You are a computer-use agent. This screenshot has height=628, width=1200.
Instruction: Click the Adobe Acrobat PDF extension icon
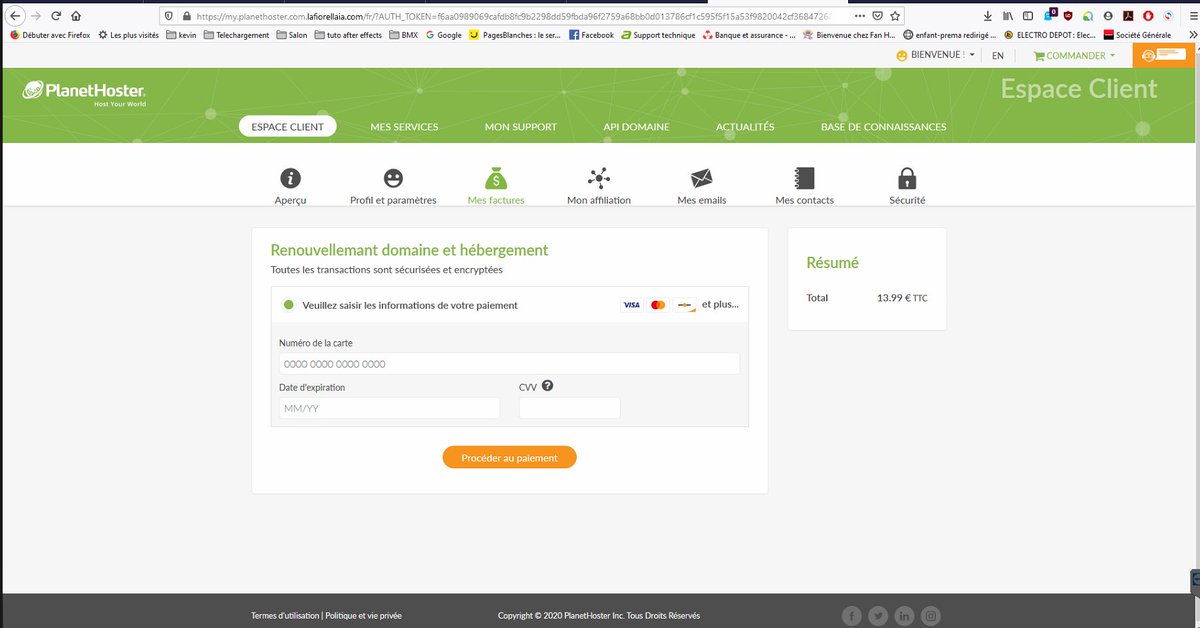pyautogui.click(x=1128, y=16)
